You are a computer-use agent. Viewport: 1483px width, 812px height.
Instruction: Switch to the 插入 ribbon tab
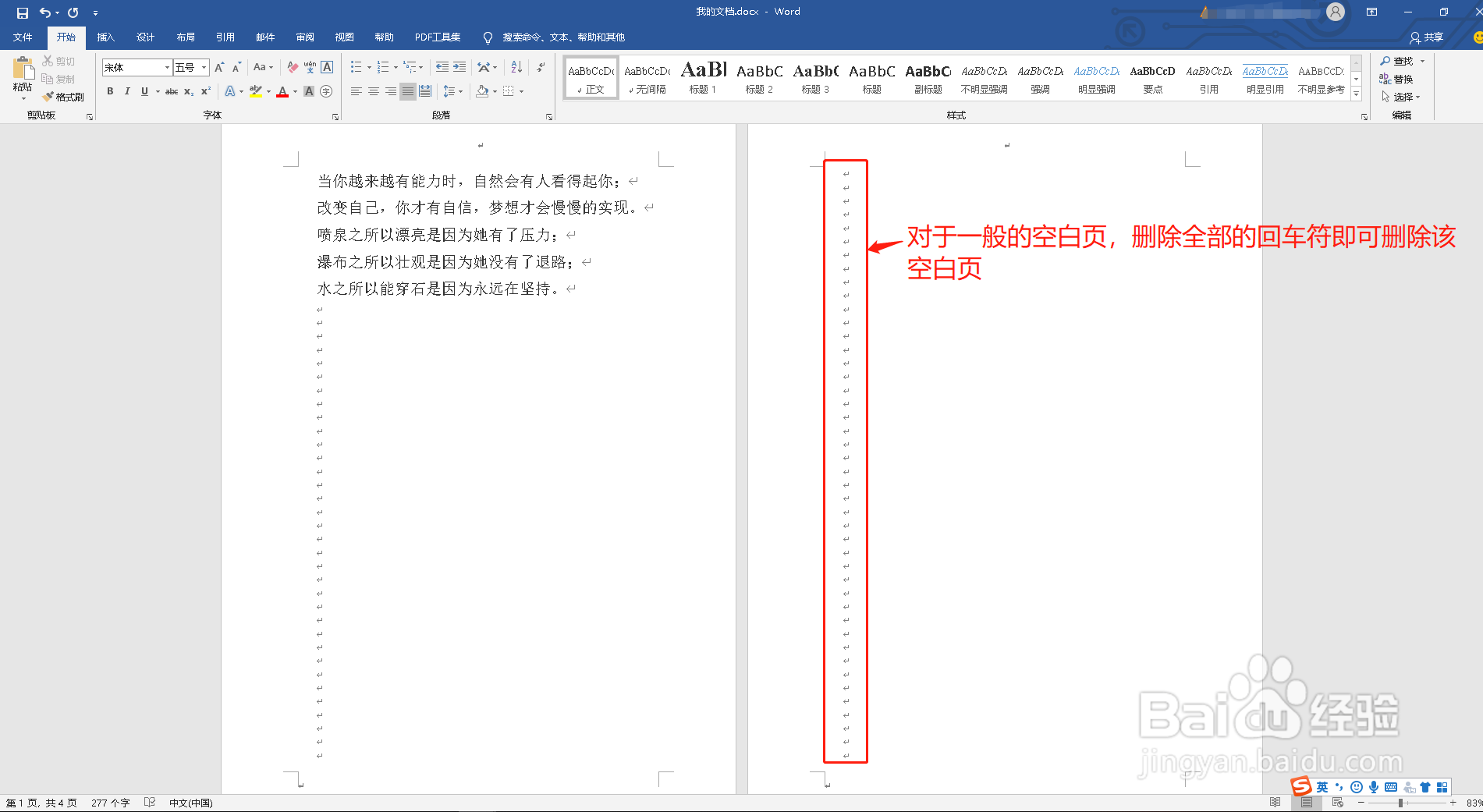105,37
